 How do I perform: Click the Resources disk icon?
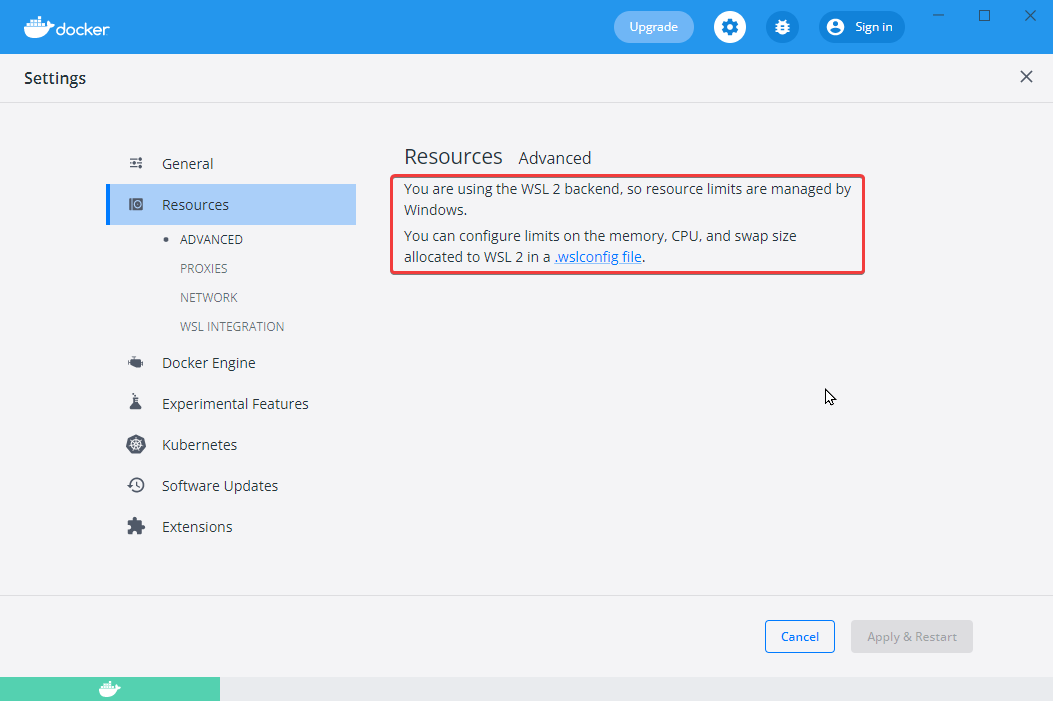[x=136, y=204]
